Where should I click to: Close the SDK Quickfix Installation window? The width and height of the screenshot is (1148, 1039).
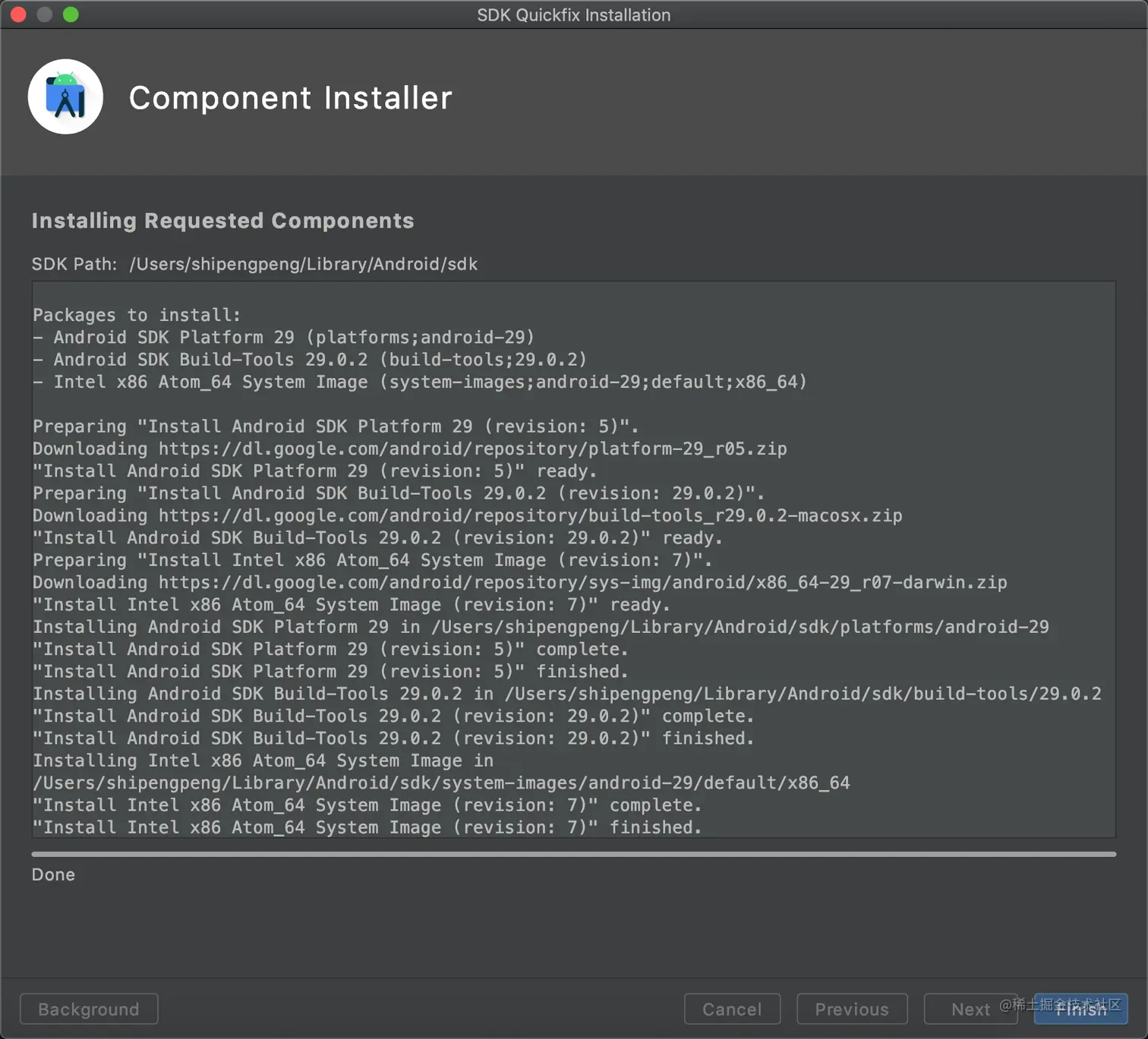point(18,14)
